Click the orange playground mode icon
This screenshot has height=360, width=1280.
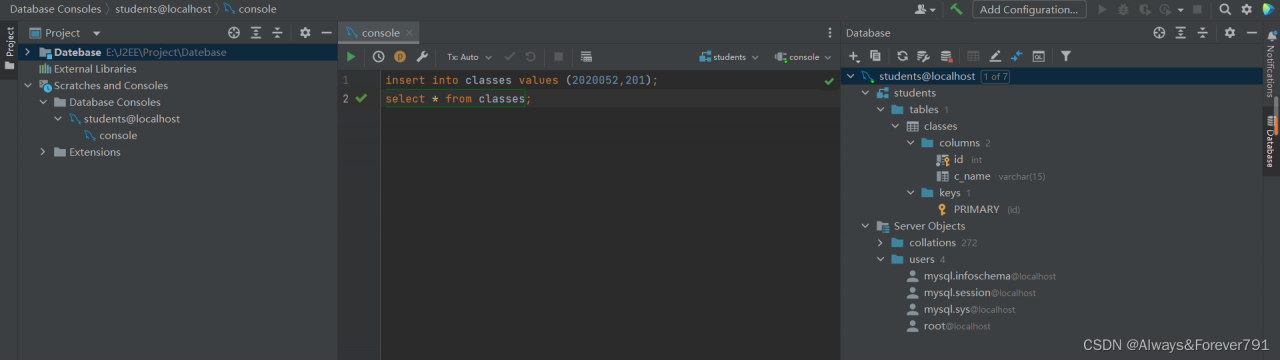[400, 57]
